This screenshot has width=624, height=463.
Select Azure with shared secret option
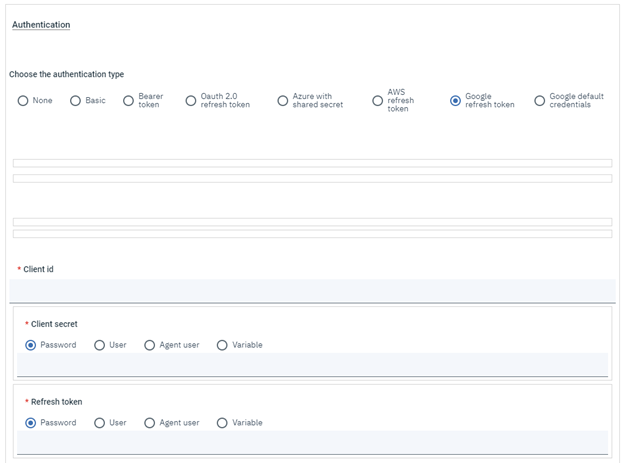pos(283,101)
